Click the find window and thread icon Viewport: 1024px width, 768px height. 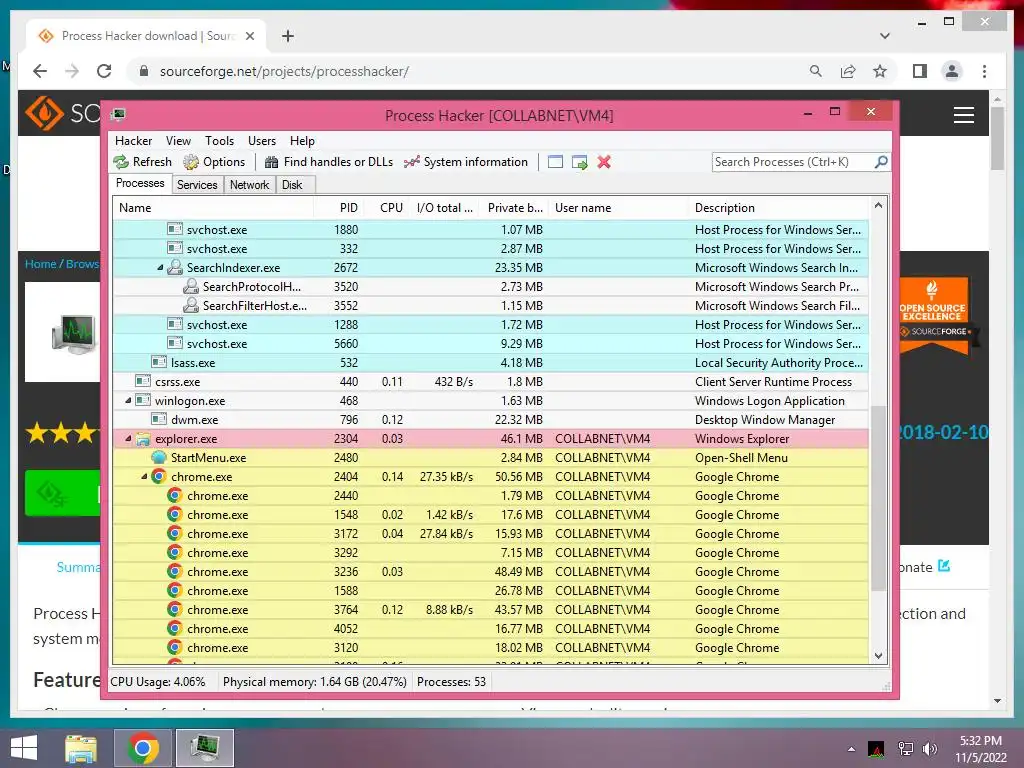579,162
